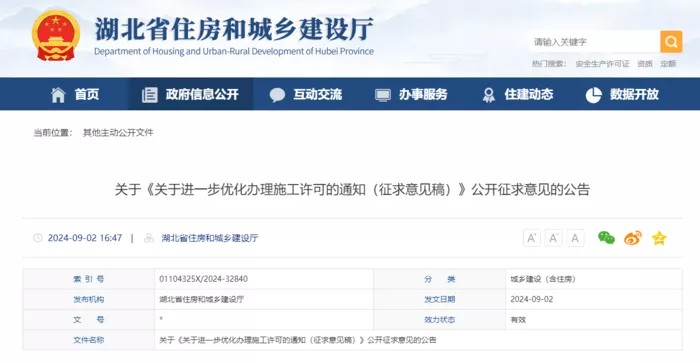Click the 发文日期 label cell
The image size is (700, 363).
click(439, 300)
